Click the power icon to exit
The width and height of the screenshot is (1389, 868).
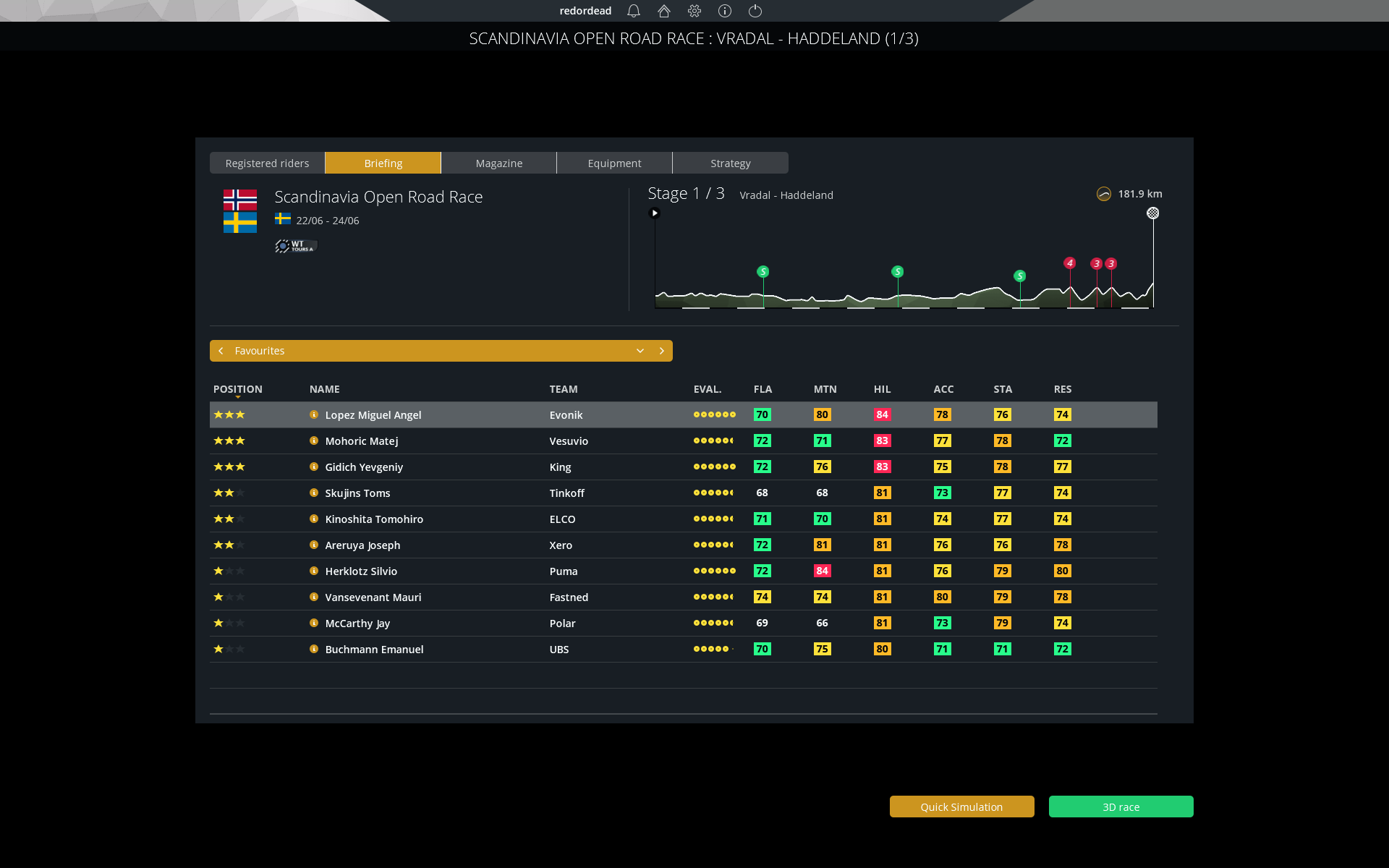[755, 11]
